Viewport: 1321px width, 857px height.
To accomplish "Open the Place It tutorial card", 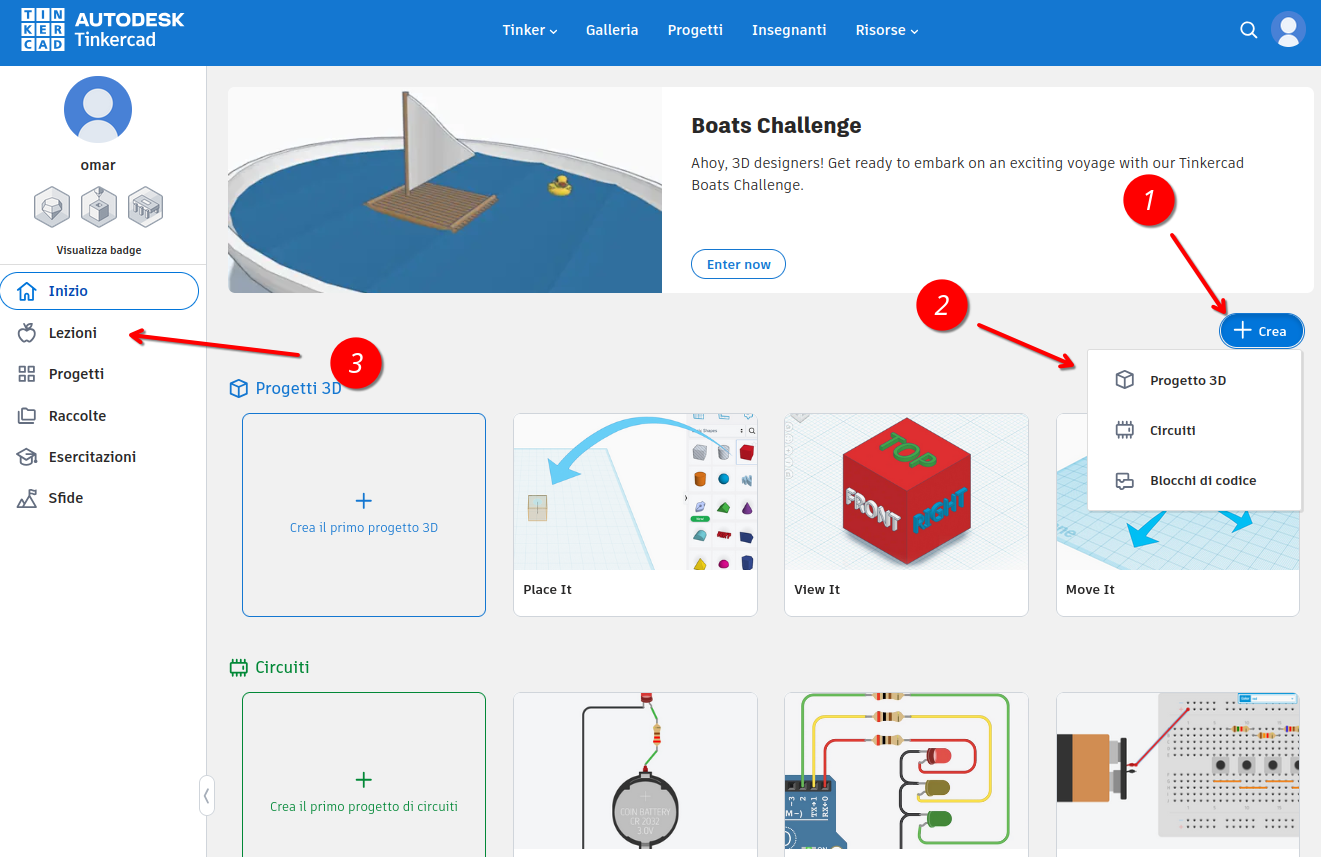I will 635,515.
